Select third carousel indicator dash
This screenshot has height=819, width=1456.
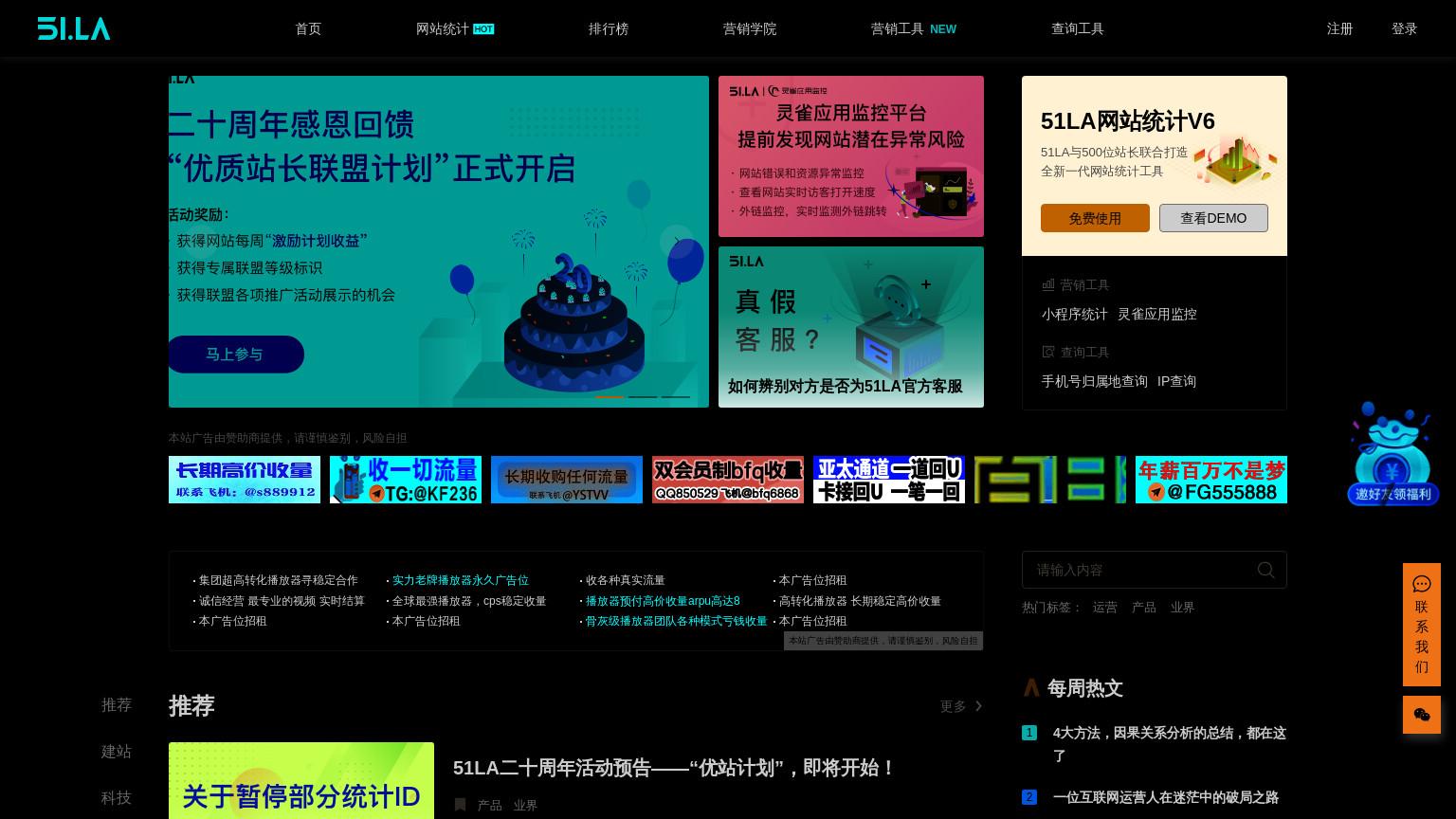coord(675,396)
